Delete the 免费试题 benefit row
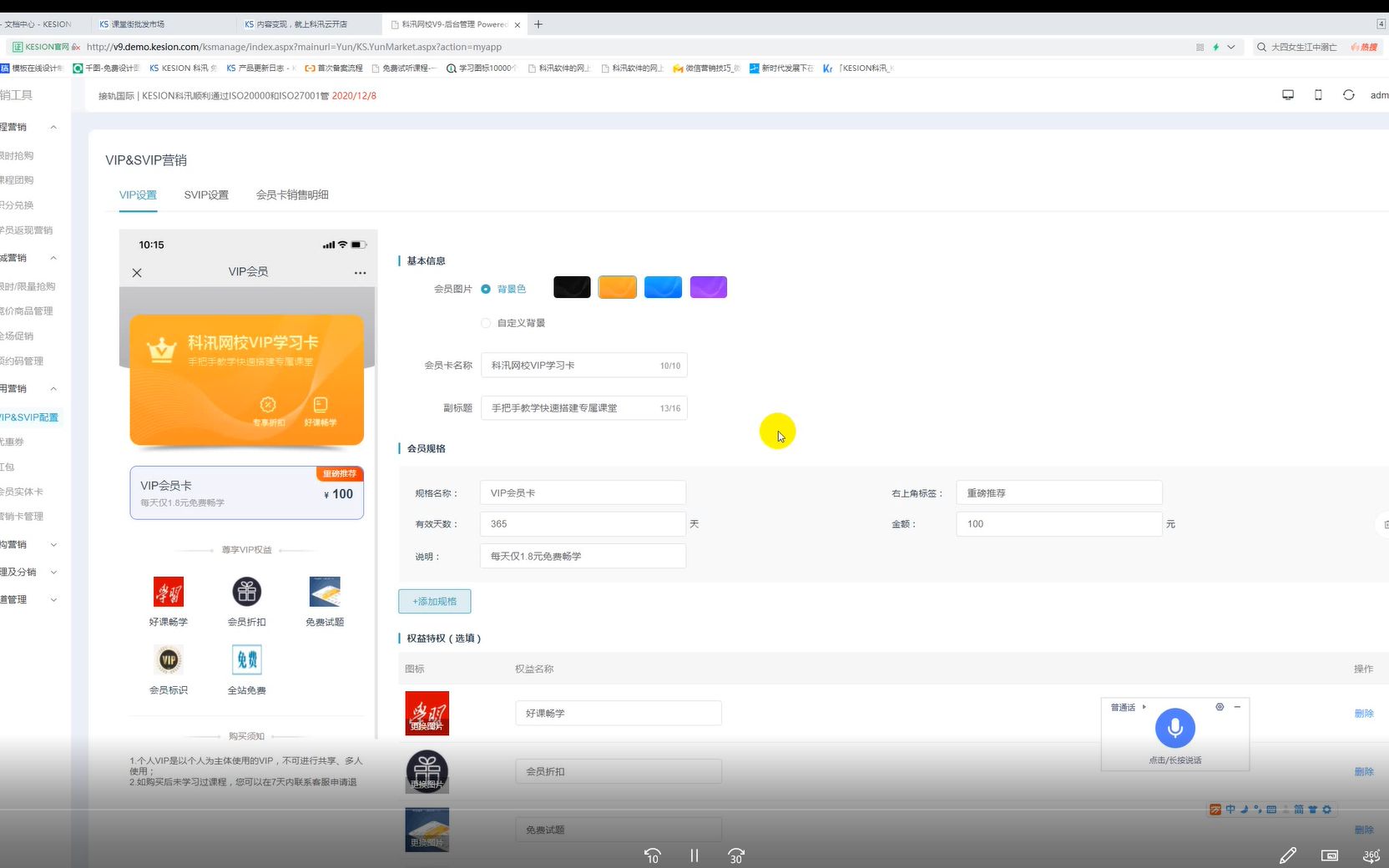1389x868 pixels. 1364,830
